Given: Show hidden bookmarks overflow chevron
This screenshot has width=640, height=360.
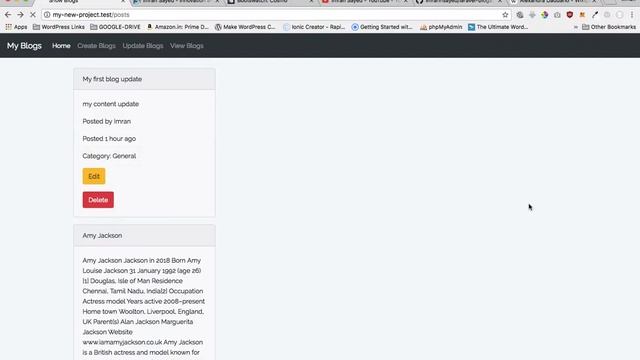Looking at the screenshot, I should click(x=576, y=27).
